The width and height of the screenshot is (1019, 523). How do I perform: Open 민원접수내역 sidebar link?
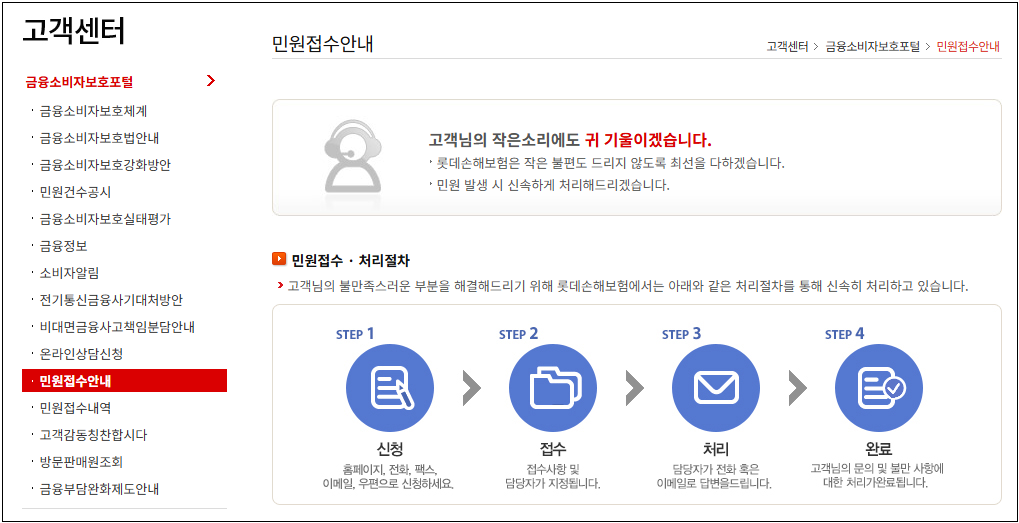pyautogui.click(x=75, y=408)
